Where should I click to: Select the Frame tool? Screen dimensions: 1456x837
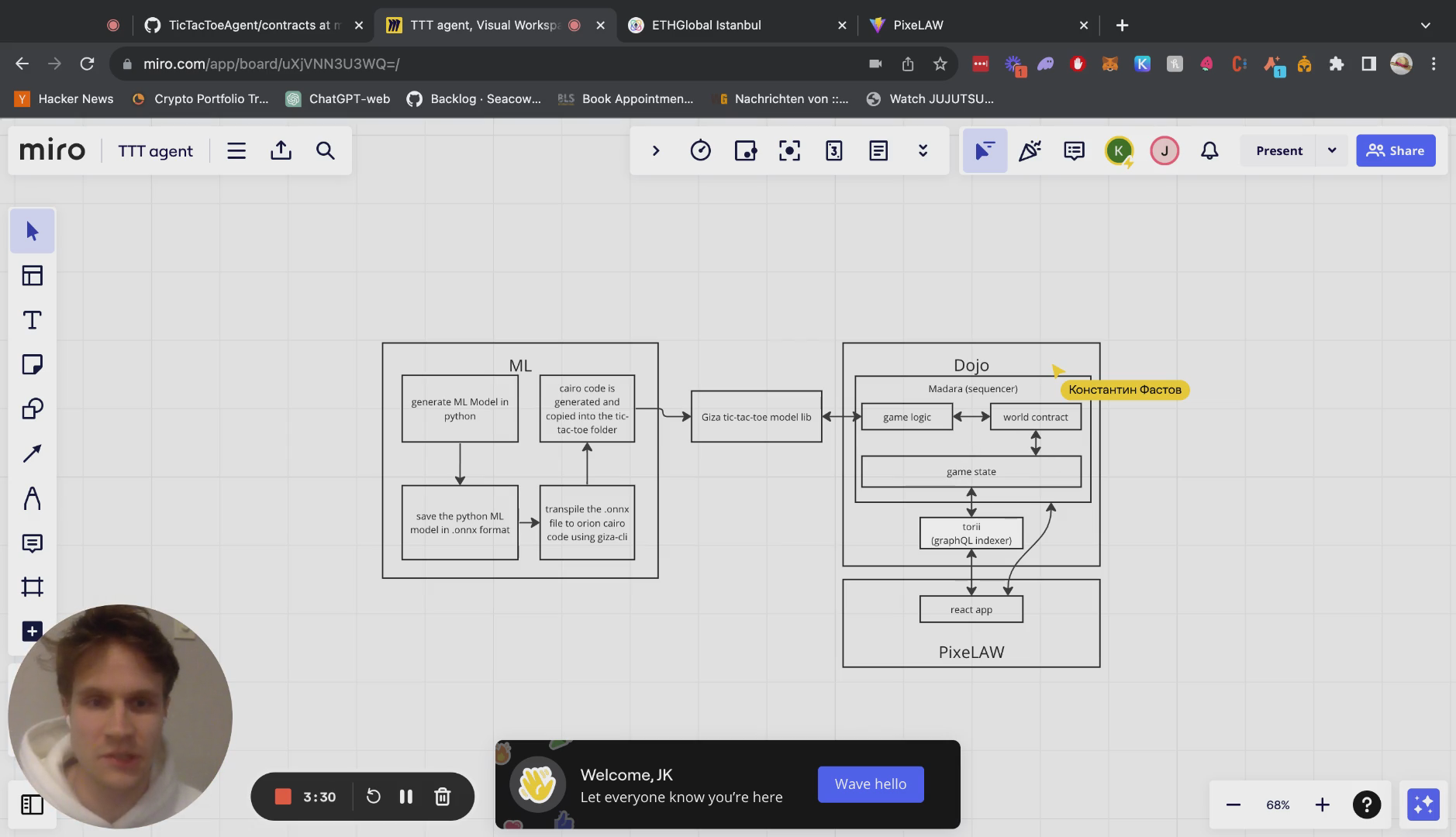point(32,587)
